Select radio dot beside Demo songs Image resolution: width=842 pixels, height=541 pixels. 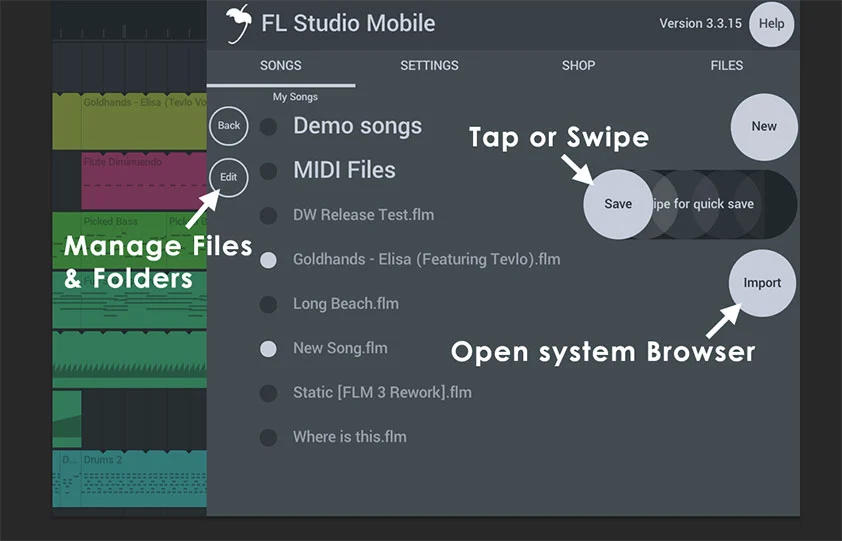click(x=268, y=127)
